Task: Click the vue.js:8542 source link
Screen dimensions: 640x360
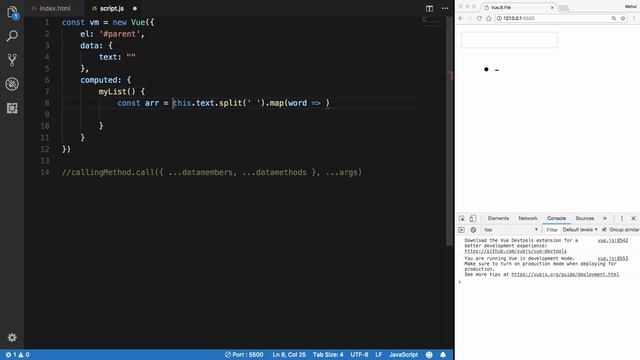Action: point(612,240)
